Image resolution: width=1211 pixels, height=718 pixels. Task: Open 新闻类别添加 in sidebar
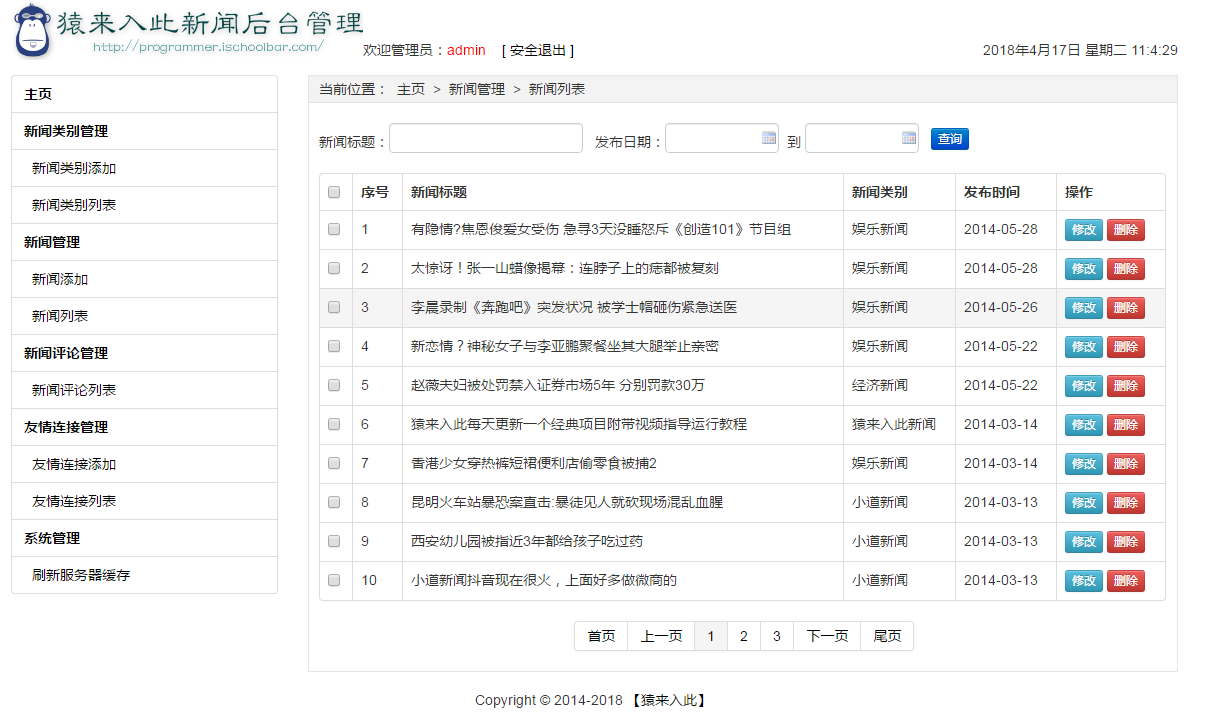pyautogui.click(x=144, y=168)
